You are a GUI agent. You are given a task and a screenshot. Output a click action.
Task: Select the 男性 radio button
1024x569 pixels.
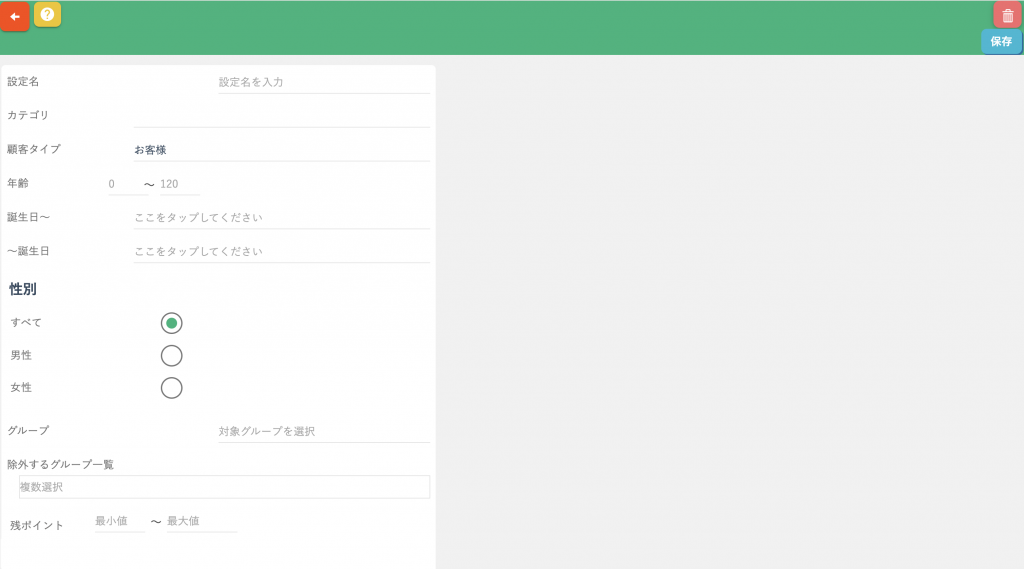(x=171, y=356)
